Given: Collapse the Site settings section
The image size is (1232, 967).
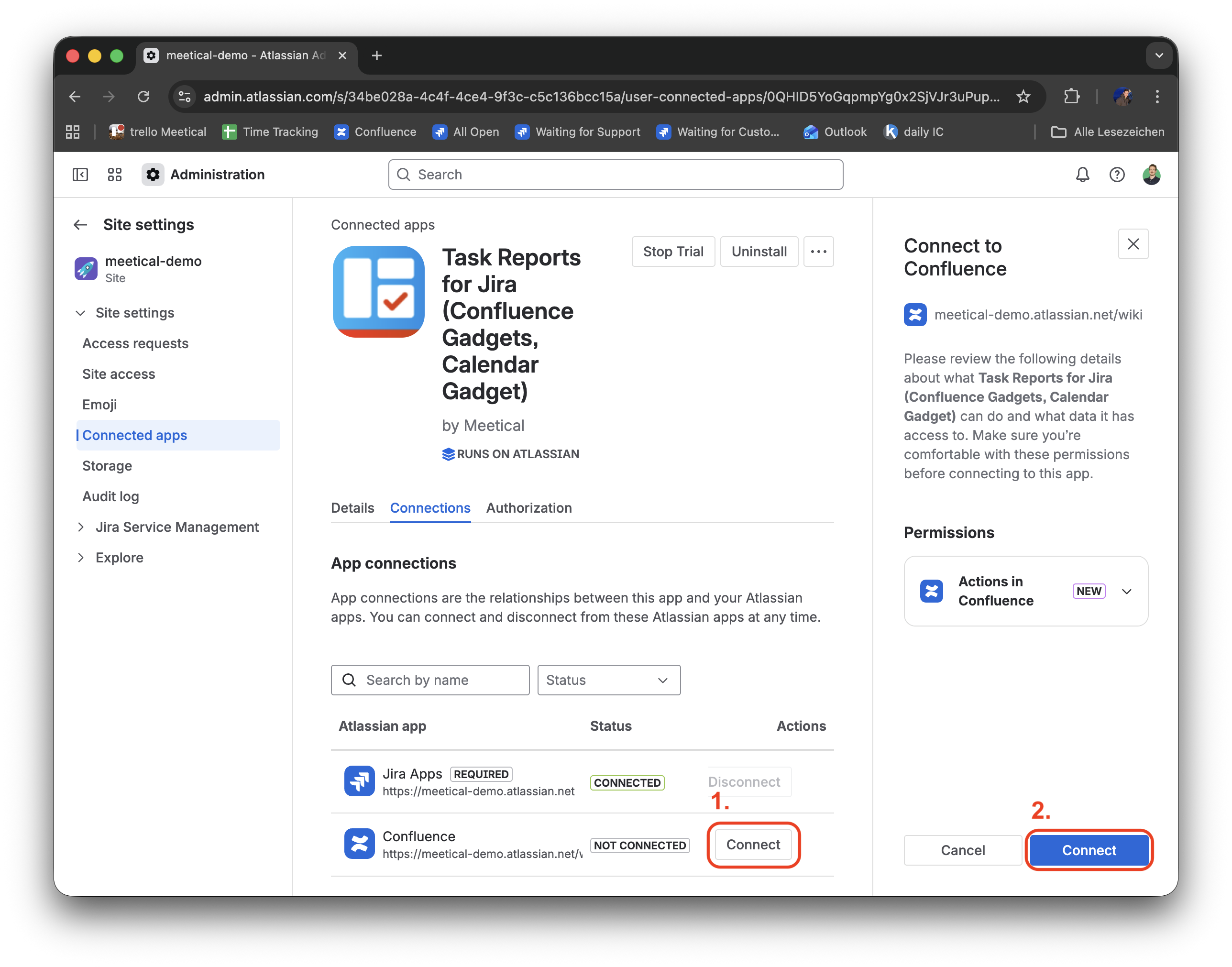Looking at the screenshot, I should [x=80, y=313].
